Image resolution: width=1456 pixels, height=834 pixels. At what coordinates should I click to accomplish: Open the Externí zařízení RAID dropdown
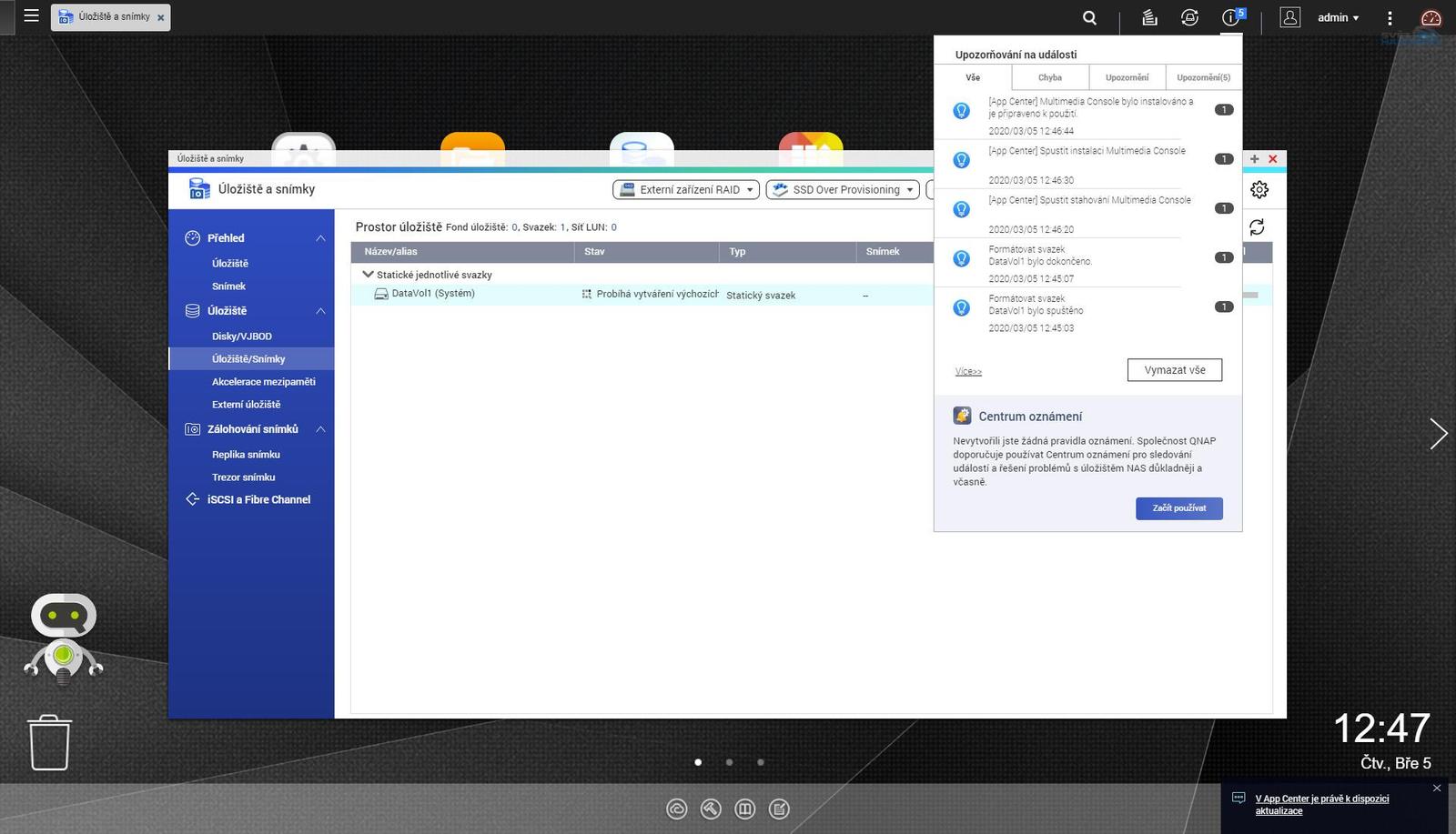(x=686, y=189)
